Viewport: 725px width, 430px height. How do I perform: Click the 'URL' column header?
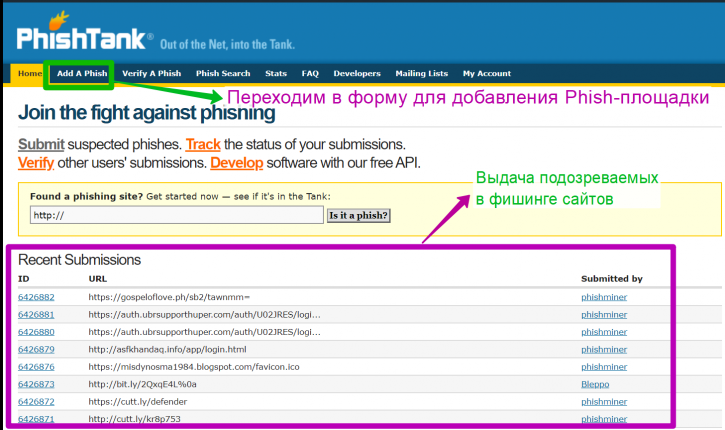tap(98, 279)
